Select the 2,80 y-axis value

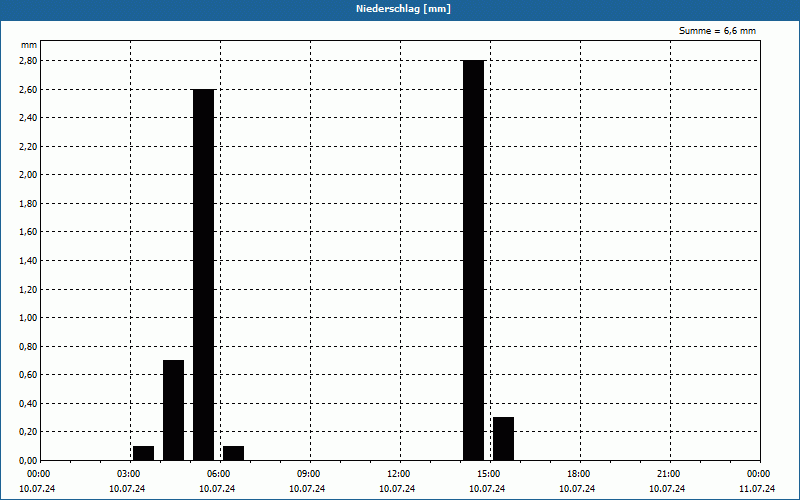[29, 61]
